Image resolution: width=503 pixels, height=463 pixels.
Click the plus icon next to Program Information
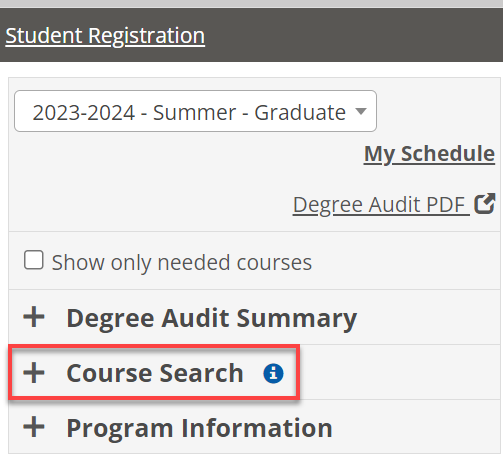click(34, 427)
